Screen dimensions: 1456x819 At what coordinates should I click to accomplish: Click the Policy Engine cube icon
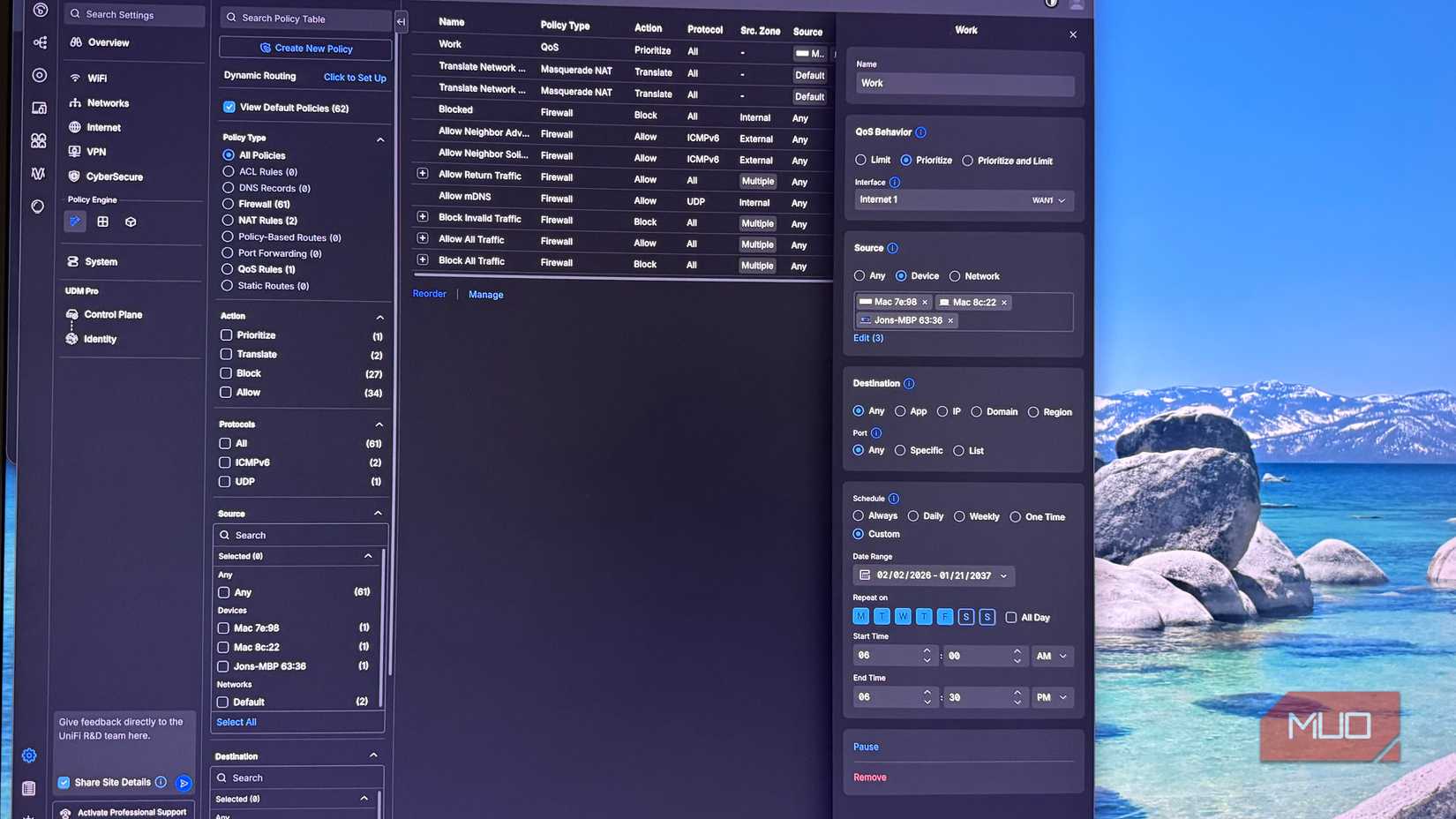click(x=131, y=222)
